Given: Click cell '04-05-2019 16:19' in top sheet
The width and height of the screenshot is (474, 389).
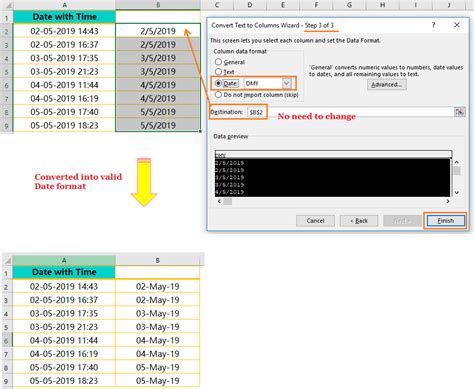Looking at the screenshot, I should pos(64,98).
